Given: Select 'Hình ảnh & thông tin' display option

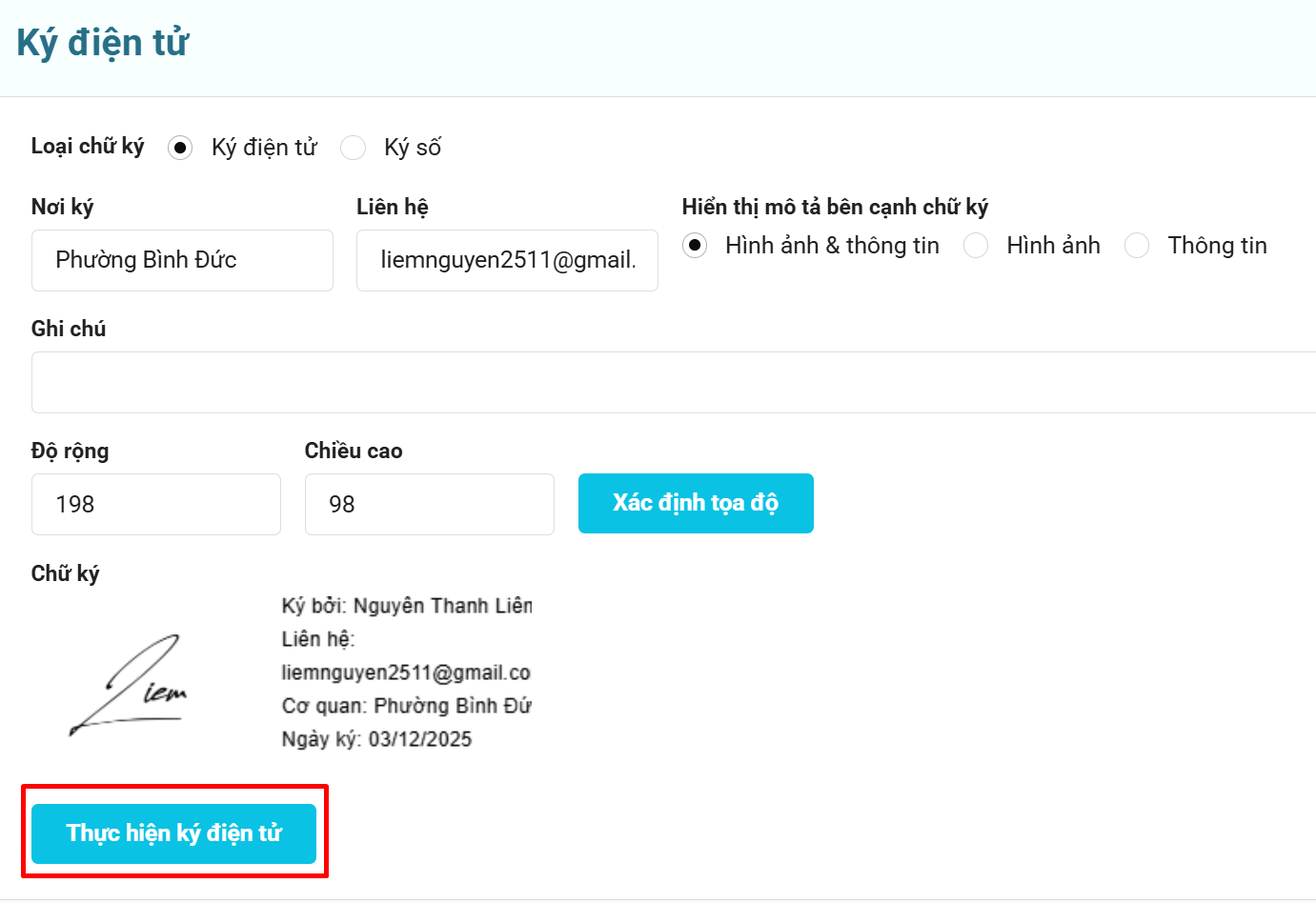Looking at the screenshot, I should pos(696,246).
